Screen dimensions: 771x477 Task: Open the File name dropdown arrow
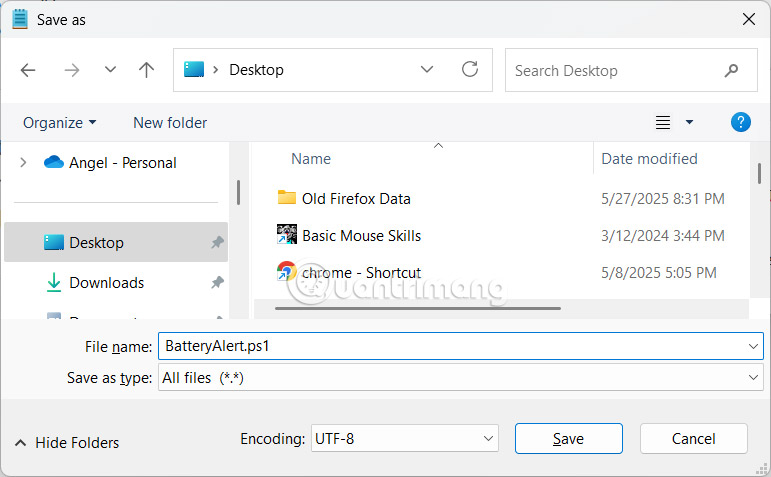(753, 346)
